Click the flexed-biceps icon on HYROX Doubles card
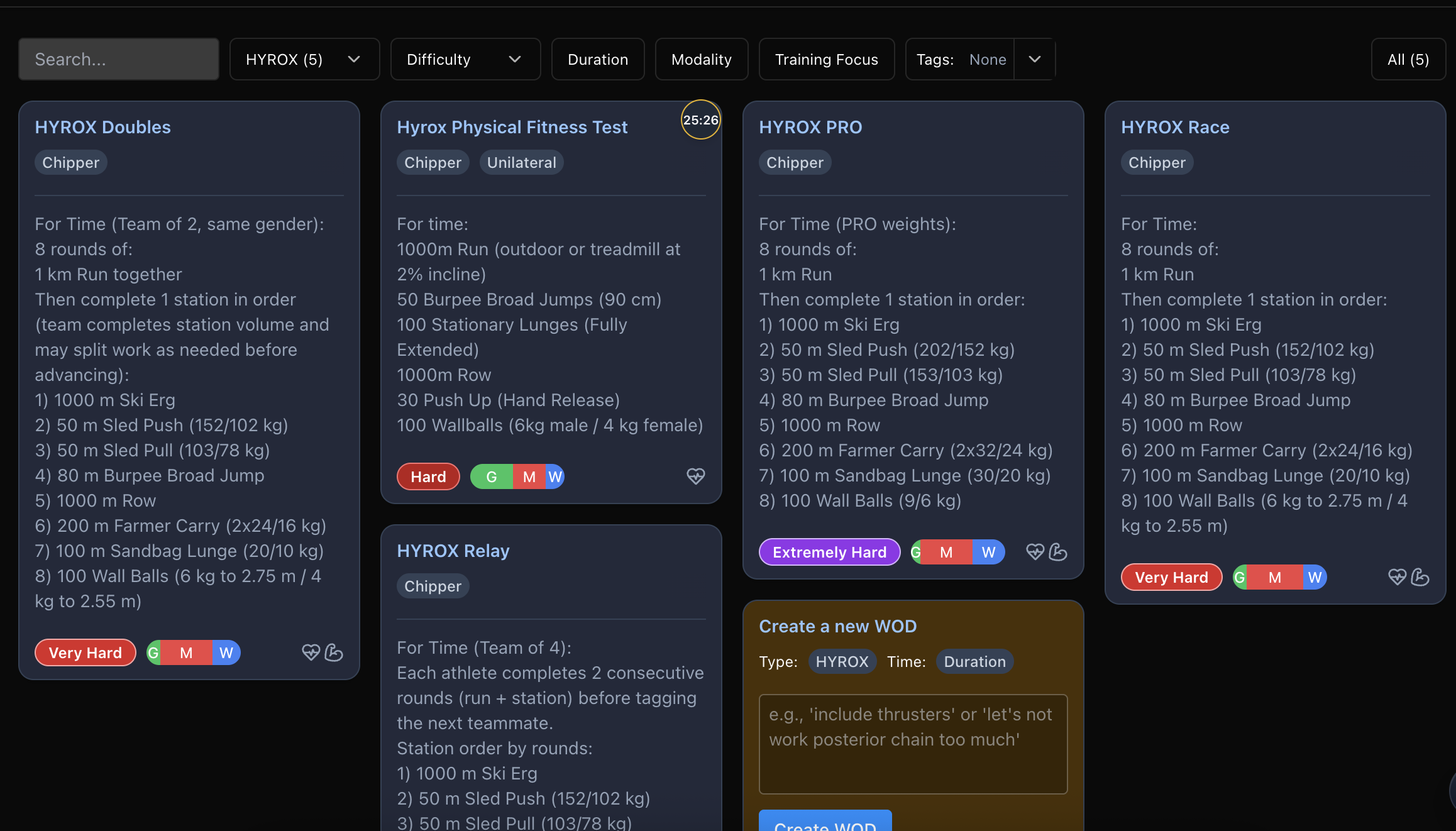The width and height of the screenshot is (1456, 831). (x=334, y=652)
